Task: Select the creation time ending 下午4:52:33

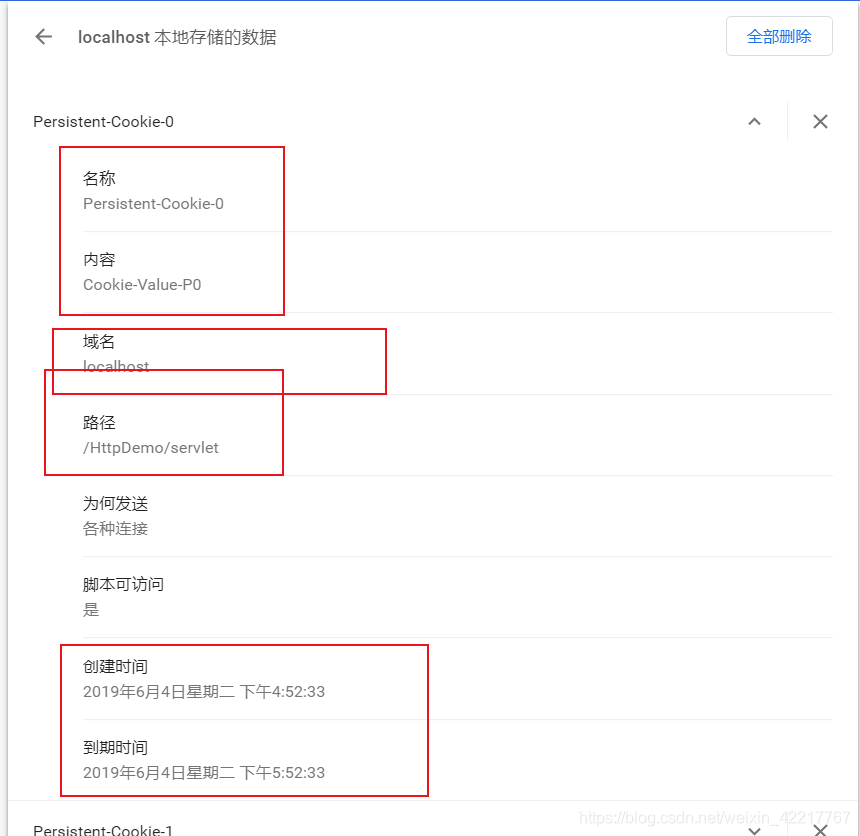Action: 203,691
